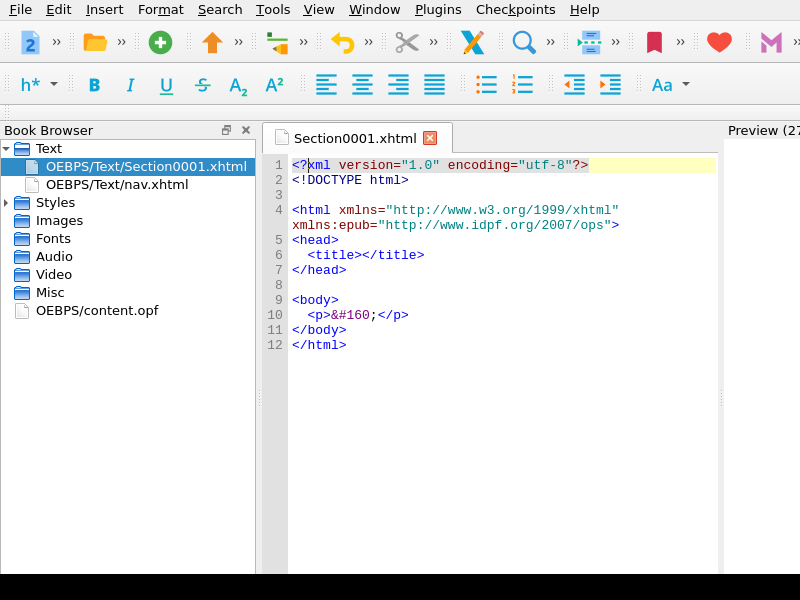
Task: Open Find and Replace
Action: 523,43
